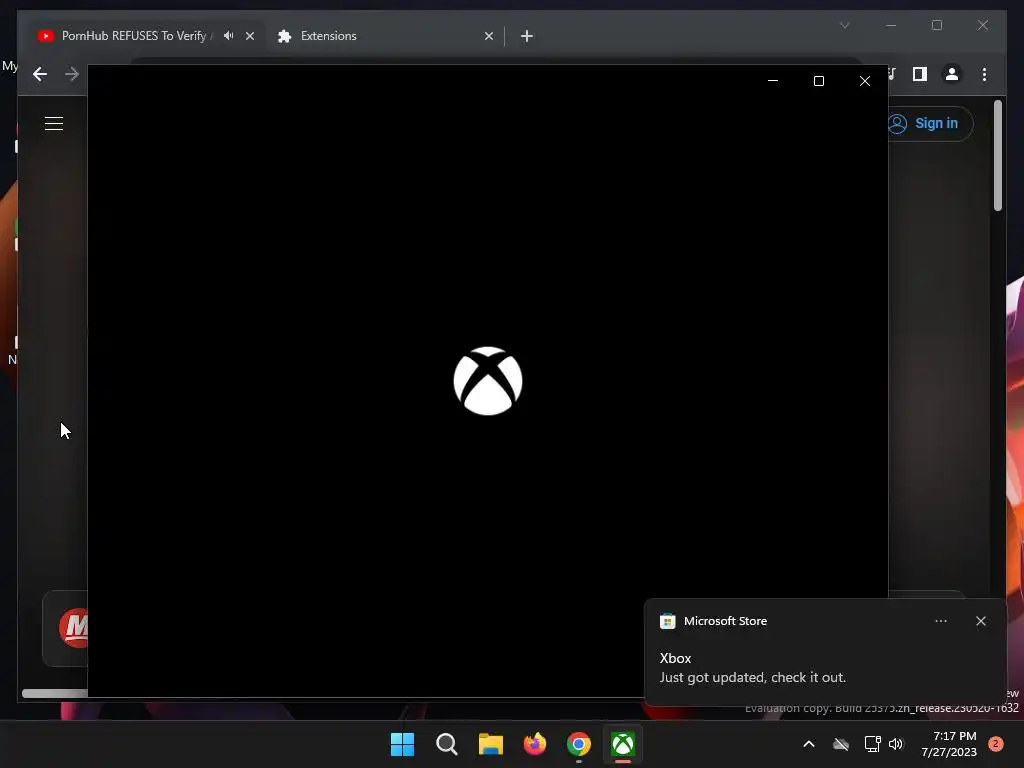Viewport: 1024px width, 768px height.
Task: Toggle Chrome's side panel icon
Action: click(920, 74)
